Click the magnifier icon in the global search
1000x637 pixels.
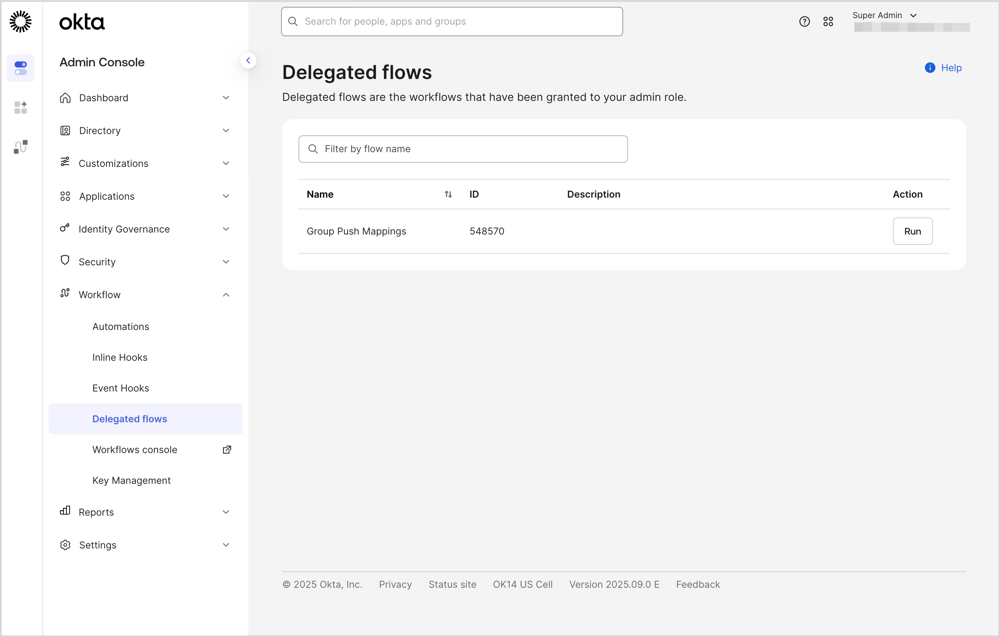pyautogui.click(x=293, y=22)
